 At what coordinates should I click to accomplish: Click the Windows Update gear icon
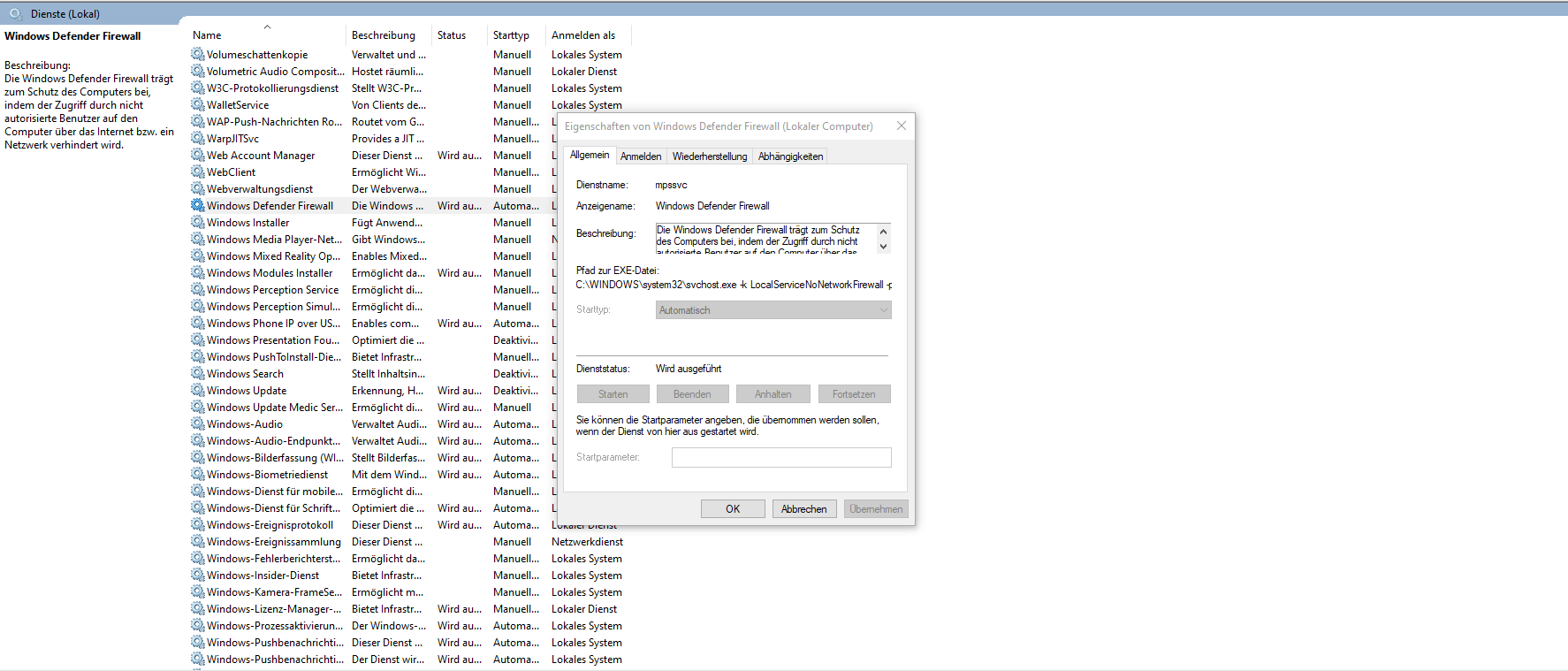(x=198, y=391)
